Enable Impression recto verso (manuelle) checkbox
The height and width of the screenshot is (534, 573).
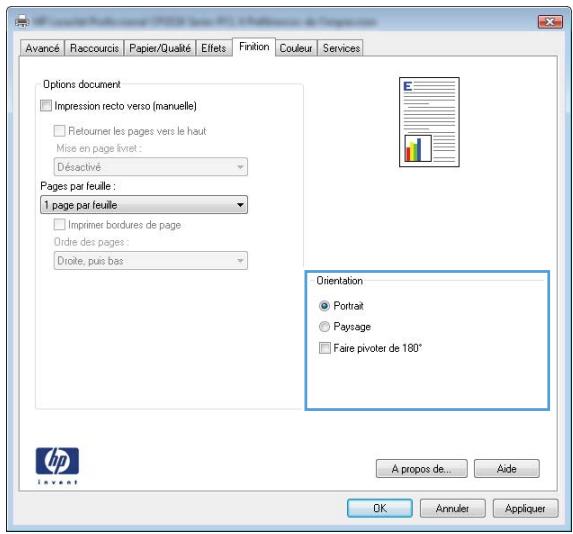tap(46, 106)
